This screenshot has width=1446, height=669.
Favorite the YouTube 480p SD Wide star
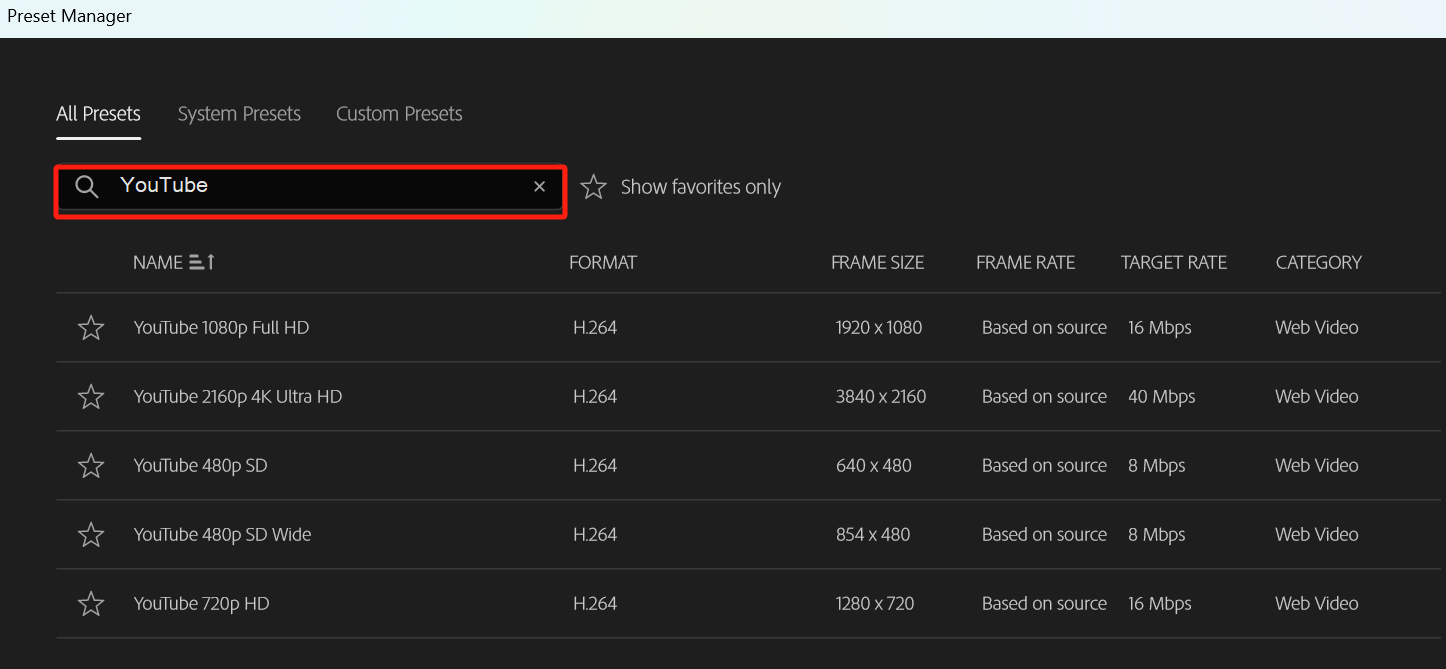(91, 535)
